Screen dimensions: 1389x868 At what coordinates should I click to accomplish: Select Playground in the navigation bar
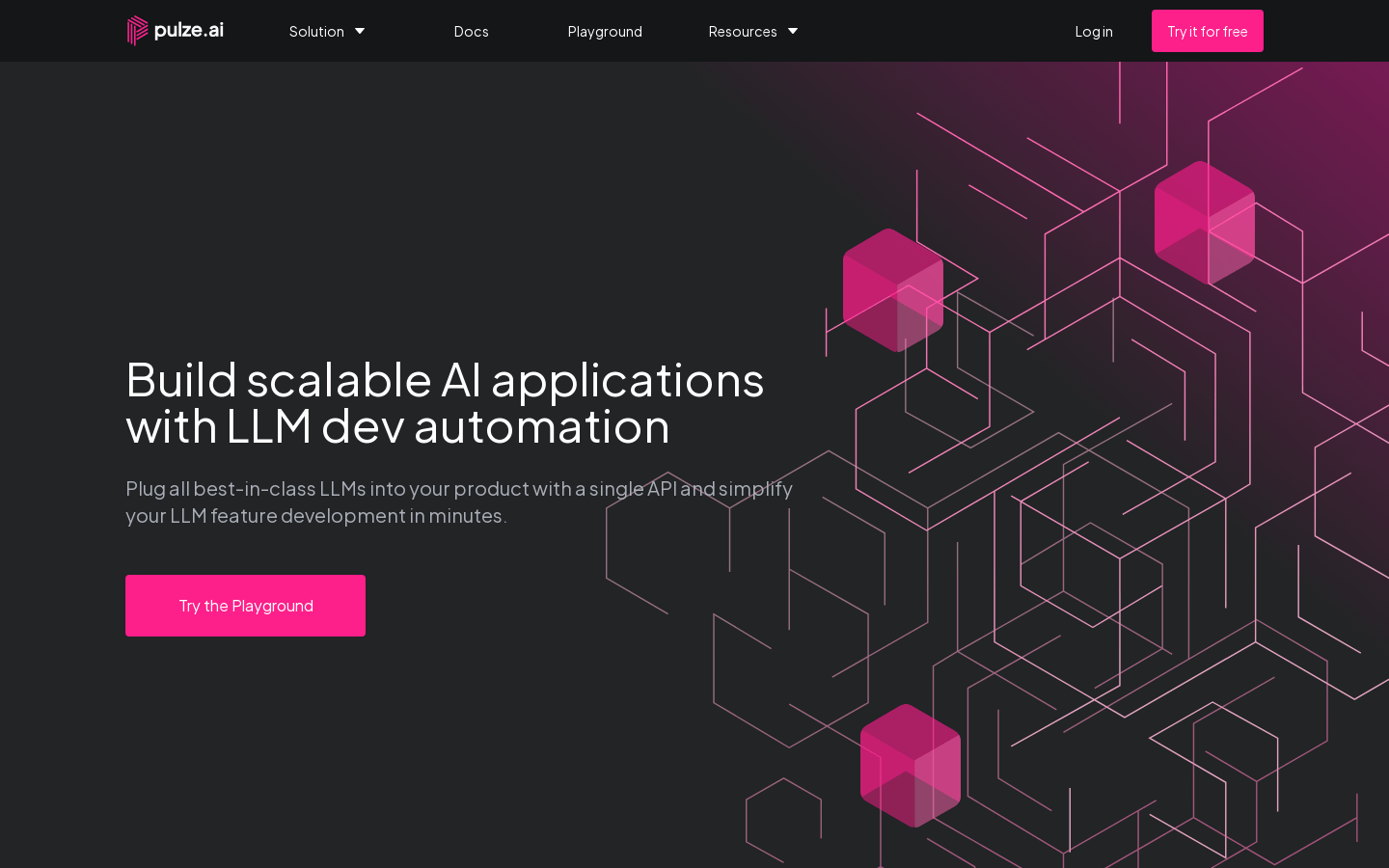point(605,31)
